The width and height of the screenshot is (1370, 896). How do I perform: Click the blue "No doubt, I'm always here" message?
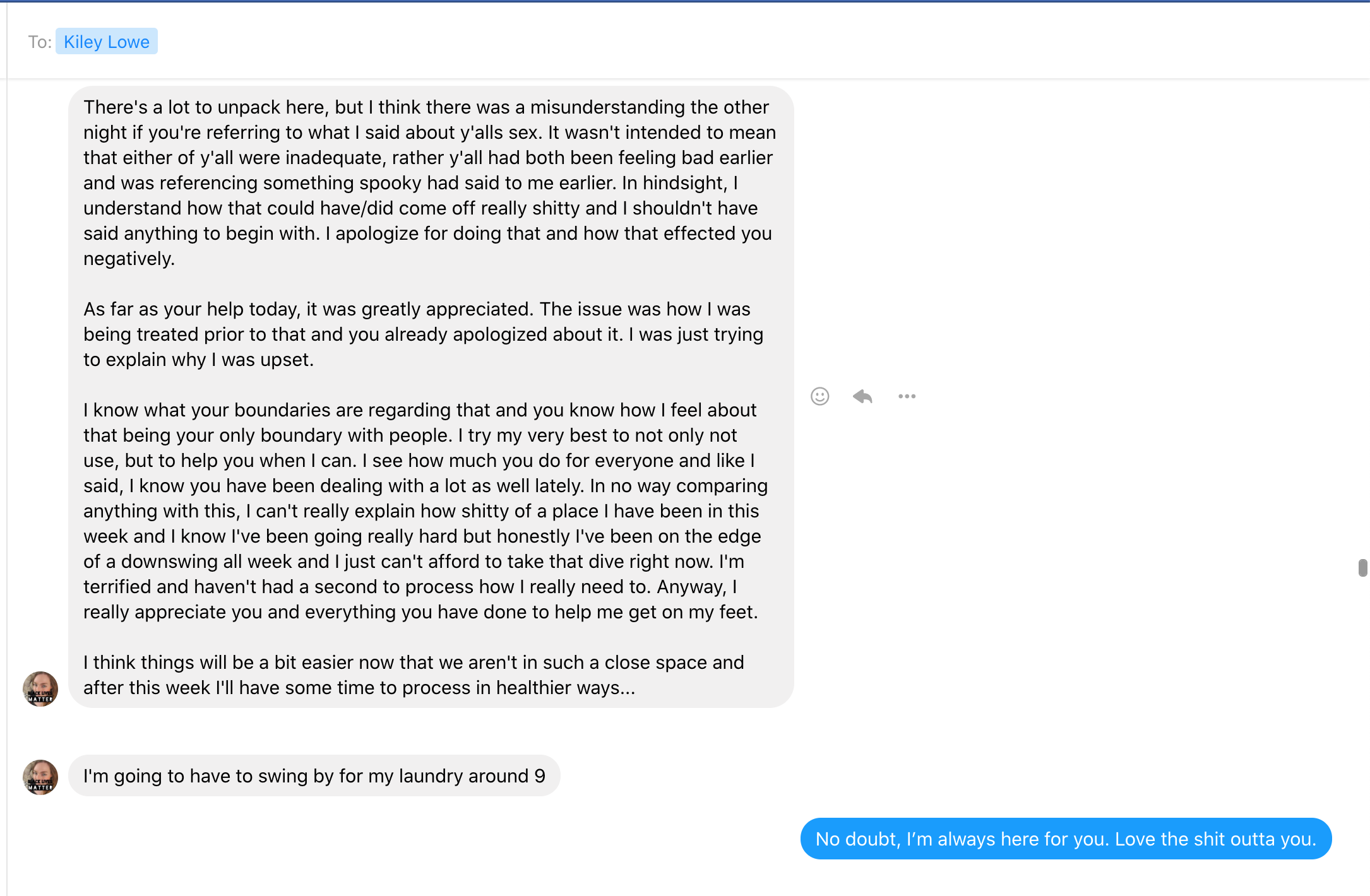pyautogui.click(x=1066, y=839)
